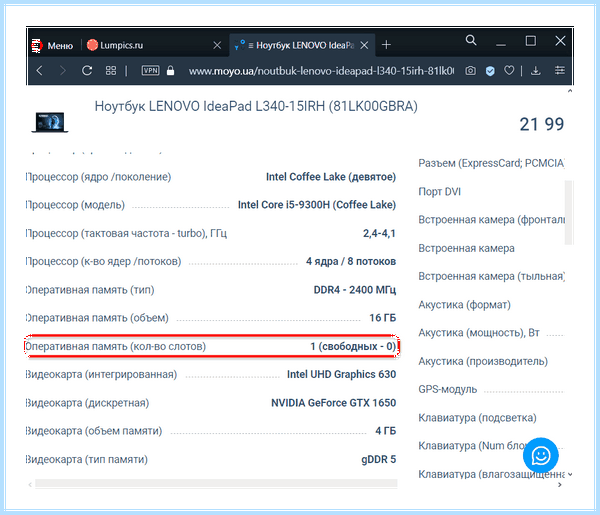Image resolution: width=600 pixels, height=515 pixels.
Task: Click the label Акустика (формат)
Action: click(x=465, y=305)
